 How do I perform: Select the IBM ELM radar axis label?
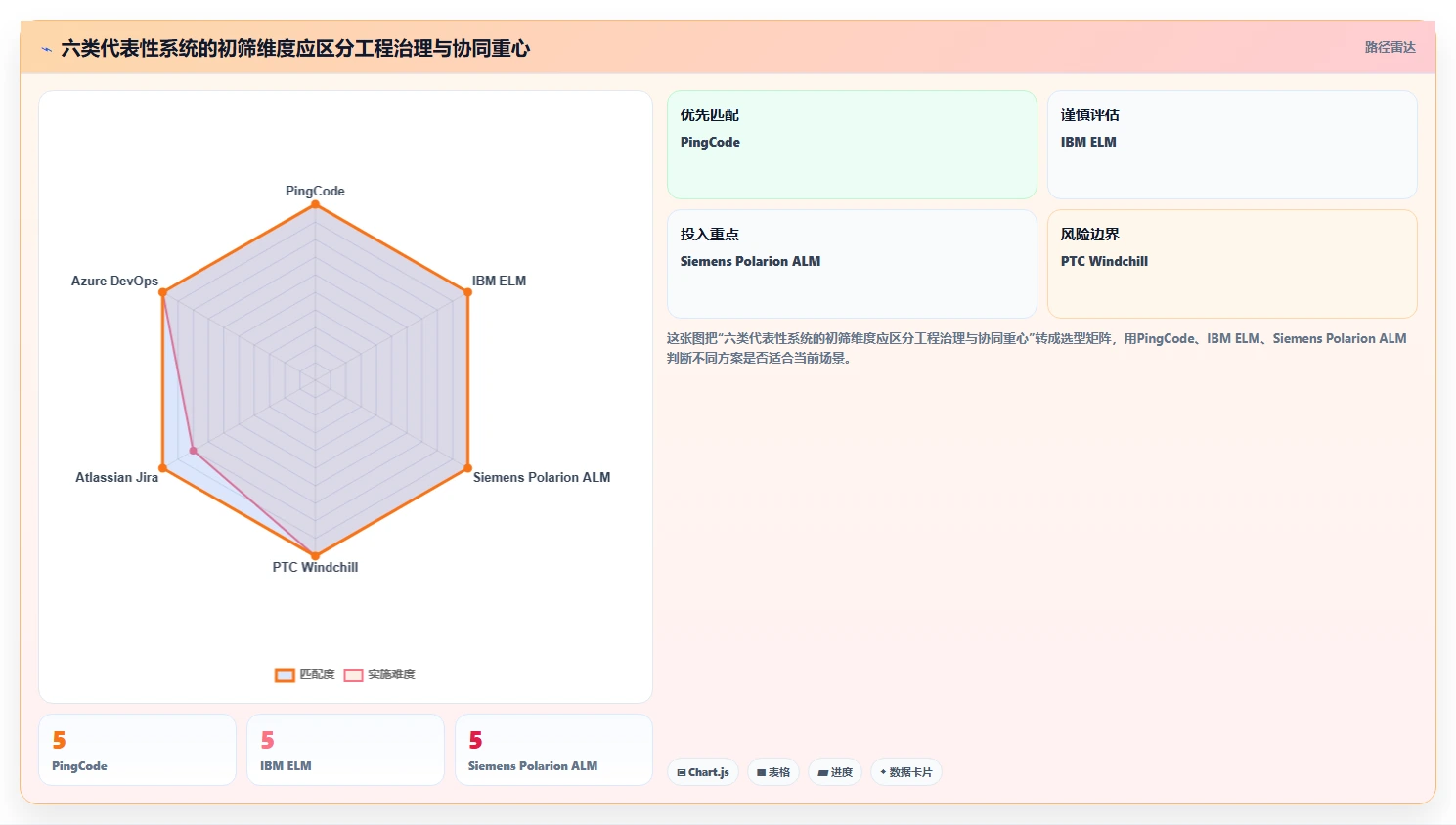[499, 281]
